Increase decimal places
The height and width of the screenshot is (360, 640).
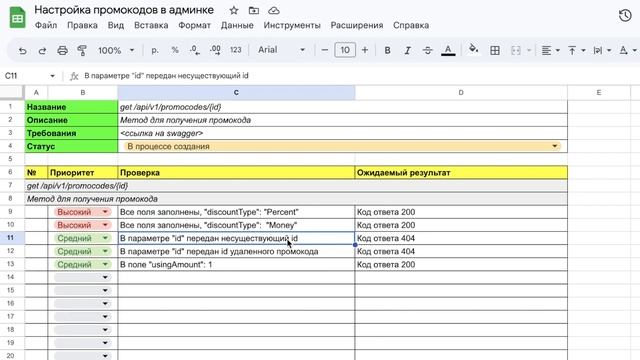click(x=215, y=50)
